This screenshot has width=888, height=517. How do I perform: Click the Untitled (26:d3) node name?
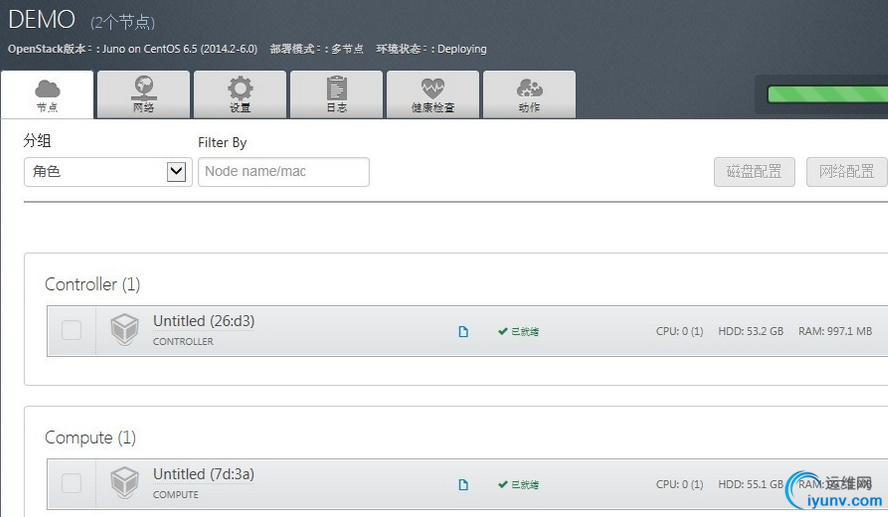pos(204,321)
